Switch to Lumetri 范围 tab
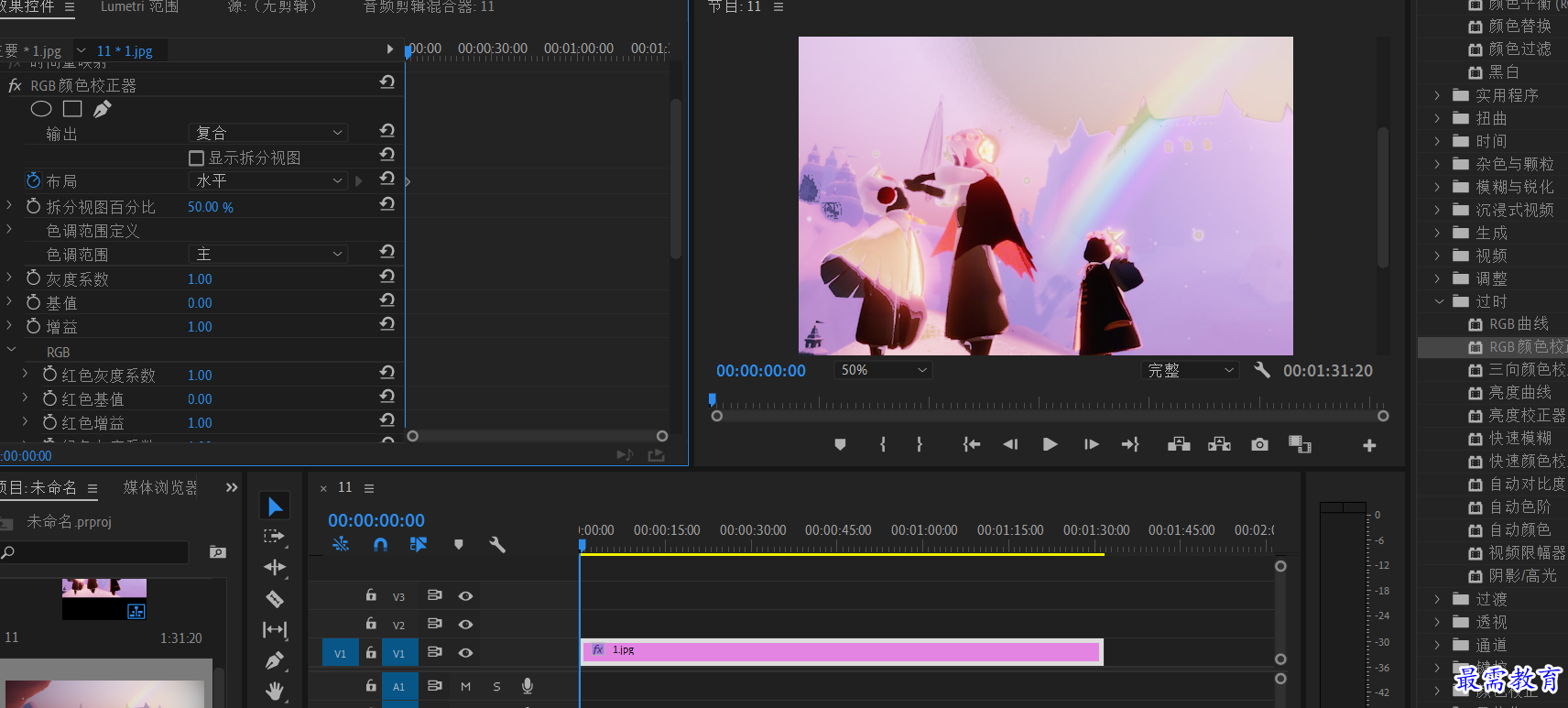Image resolution: width=1568 pixels, height=708 pixels. click(139, 6)
